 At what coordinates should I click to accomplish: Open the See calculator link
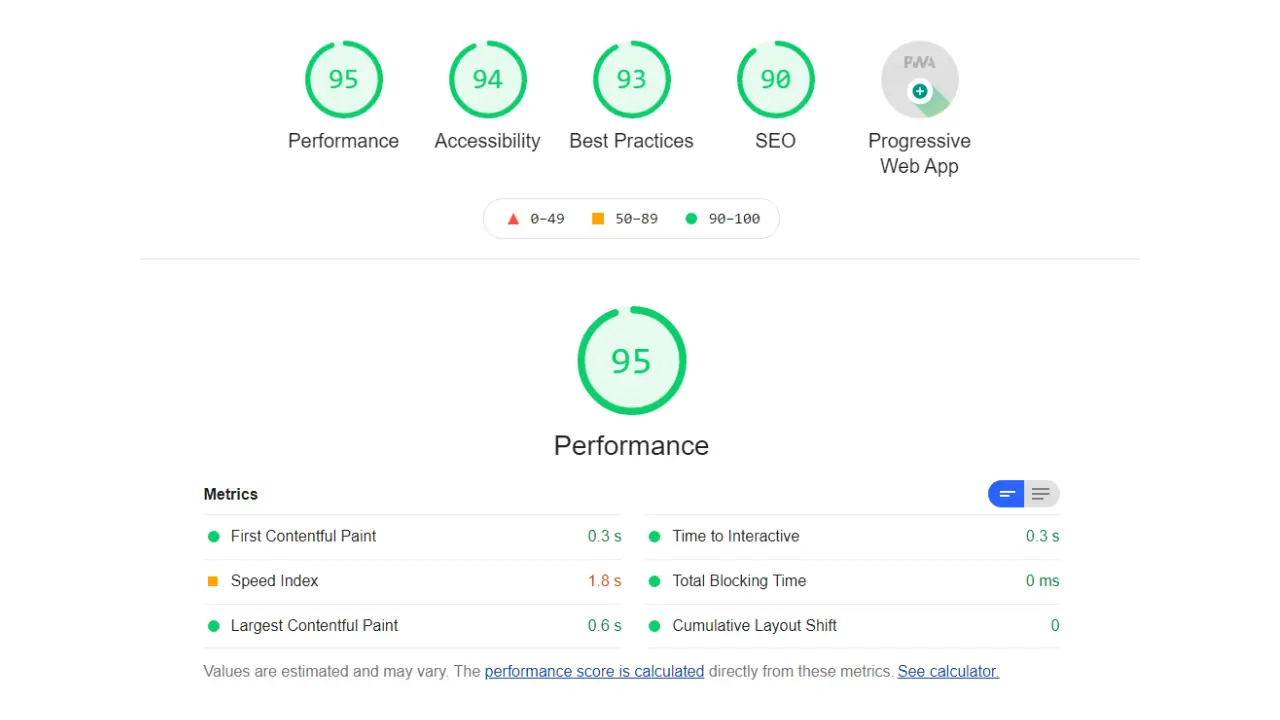tap(947, 671)
